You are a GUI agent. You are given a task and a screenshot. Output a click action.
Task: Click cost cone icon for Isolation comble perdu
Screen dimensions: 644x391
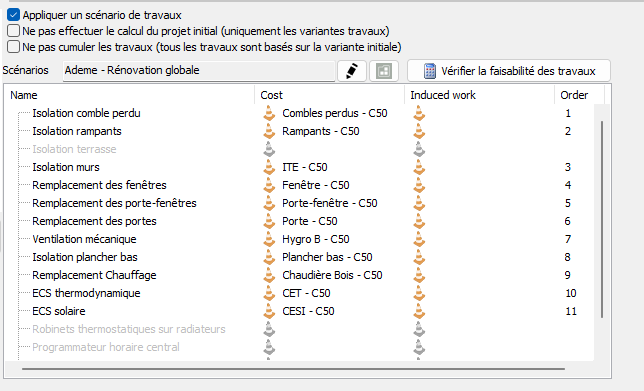point(269,113)
